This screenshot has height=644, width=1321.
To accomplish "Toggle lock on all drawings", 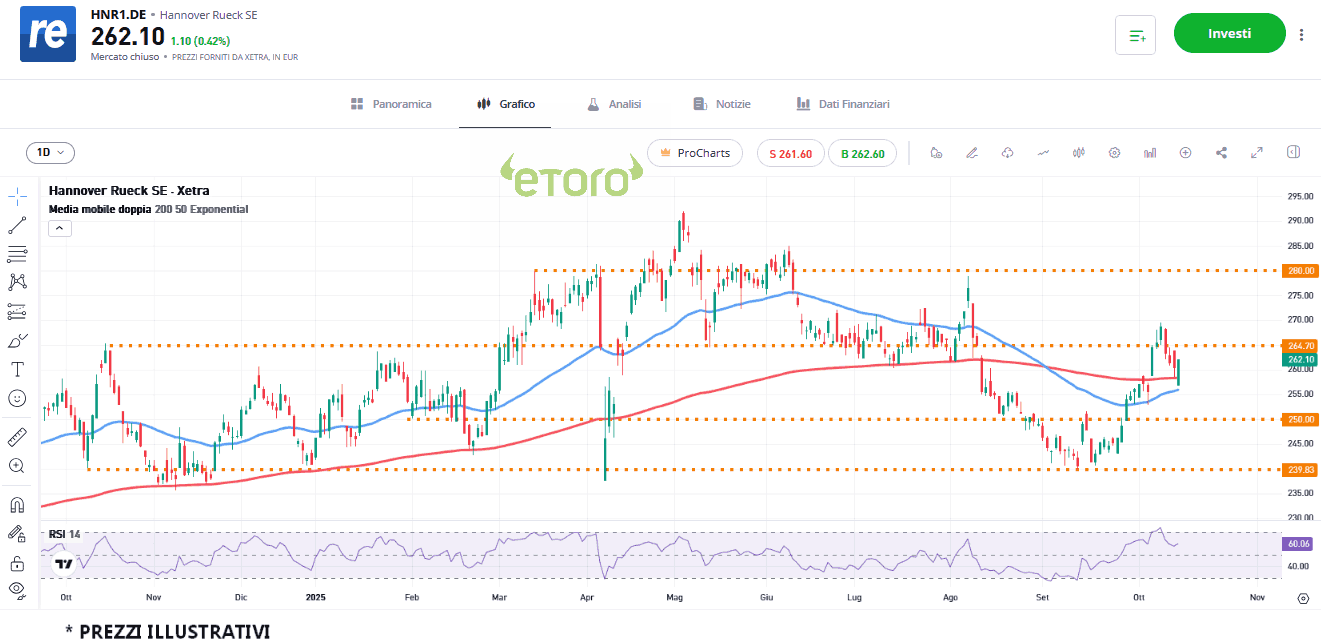I will (17, 562).
